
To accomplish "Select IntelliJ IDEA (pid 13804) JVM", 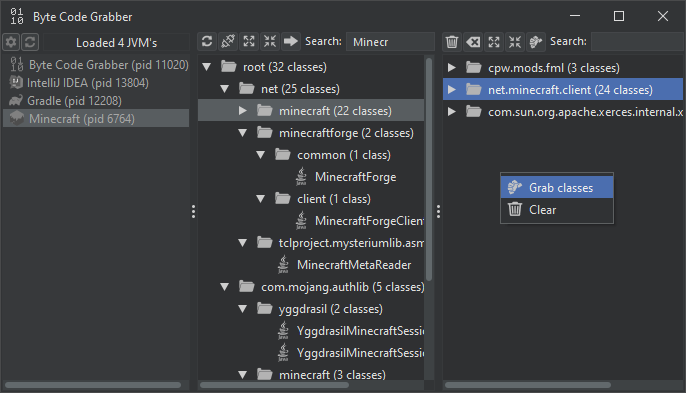I will click(96, 83).
